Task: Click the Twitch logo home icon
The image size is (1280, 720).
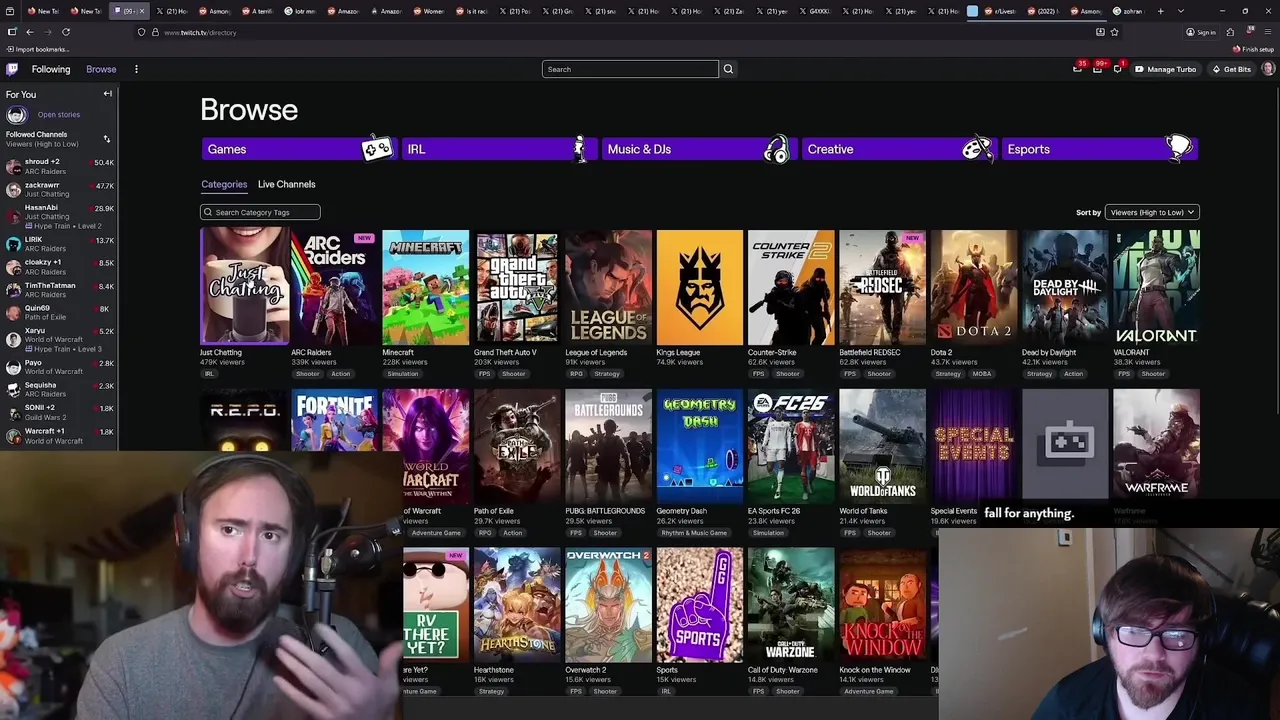Action: click(x=12, y=69)
